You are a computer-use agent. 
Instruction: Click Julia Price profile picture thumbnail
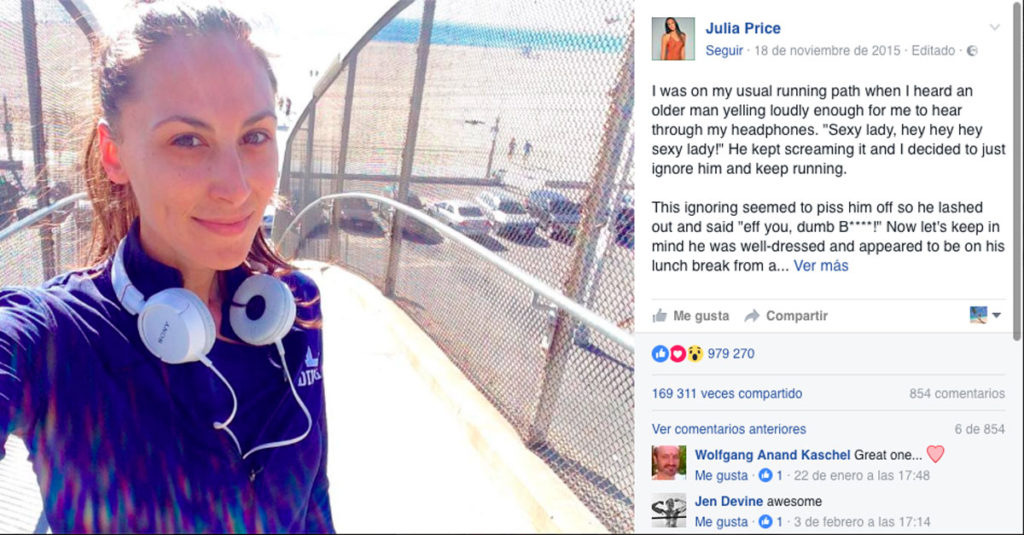point(673,39)
